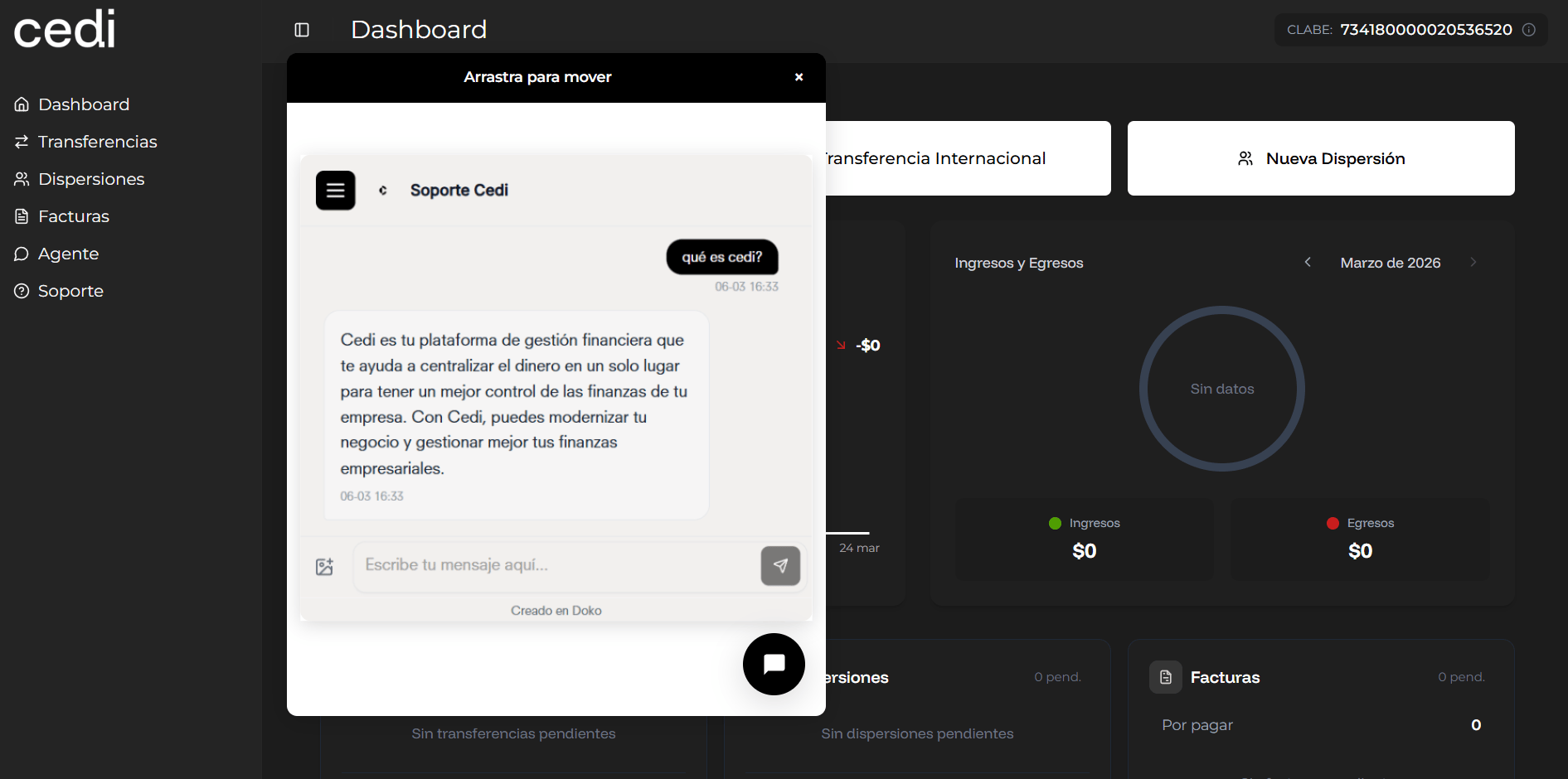Image resolution: width=1568 pixels, height=779 pixels.
Task: Toggle the sidebar panel icon
Action: click(x=302, y=30)
